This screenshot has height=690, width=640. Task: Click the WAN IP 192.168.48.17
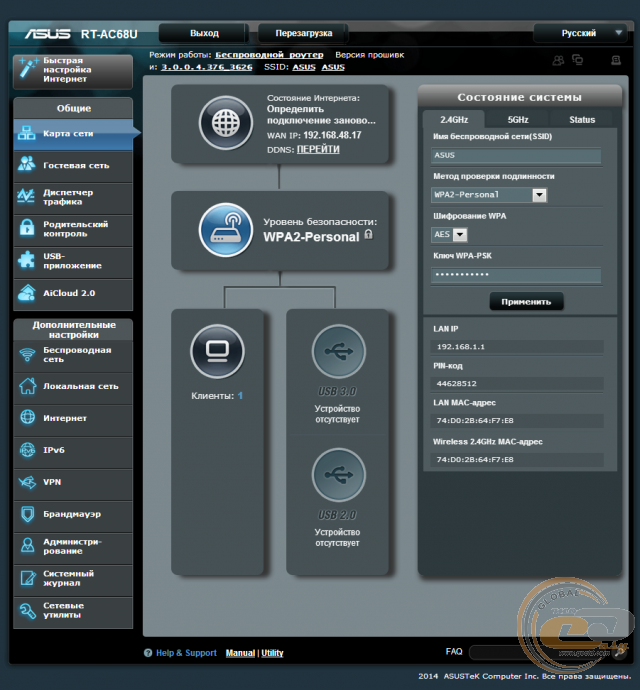pos(332,135)
